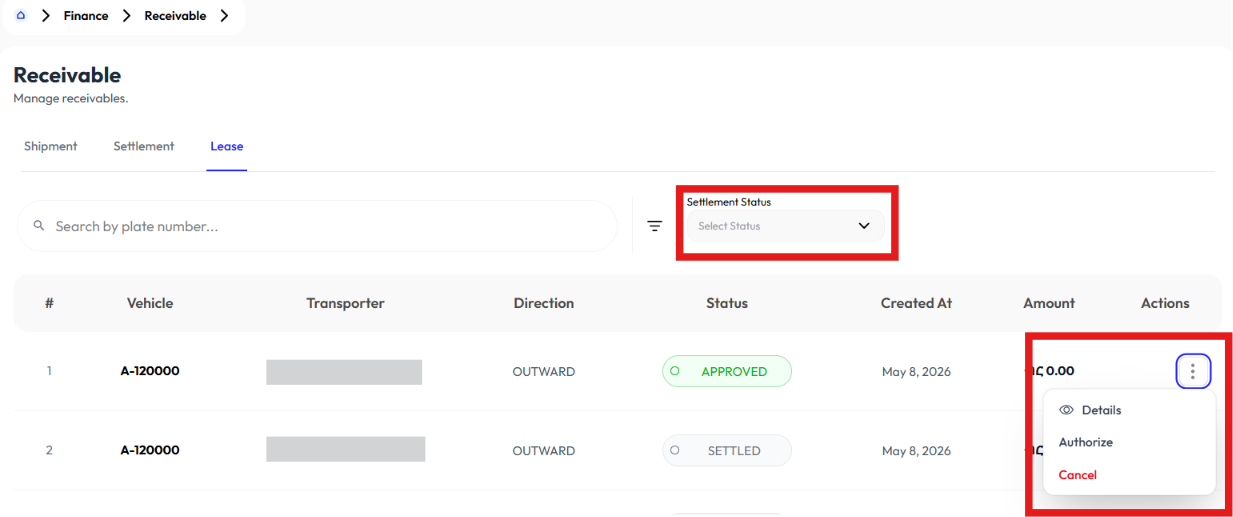Screen dimensions: 1233x517
Task: Click the circle icon in APPROVED badge
Action: tap(674, 371)
